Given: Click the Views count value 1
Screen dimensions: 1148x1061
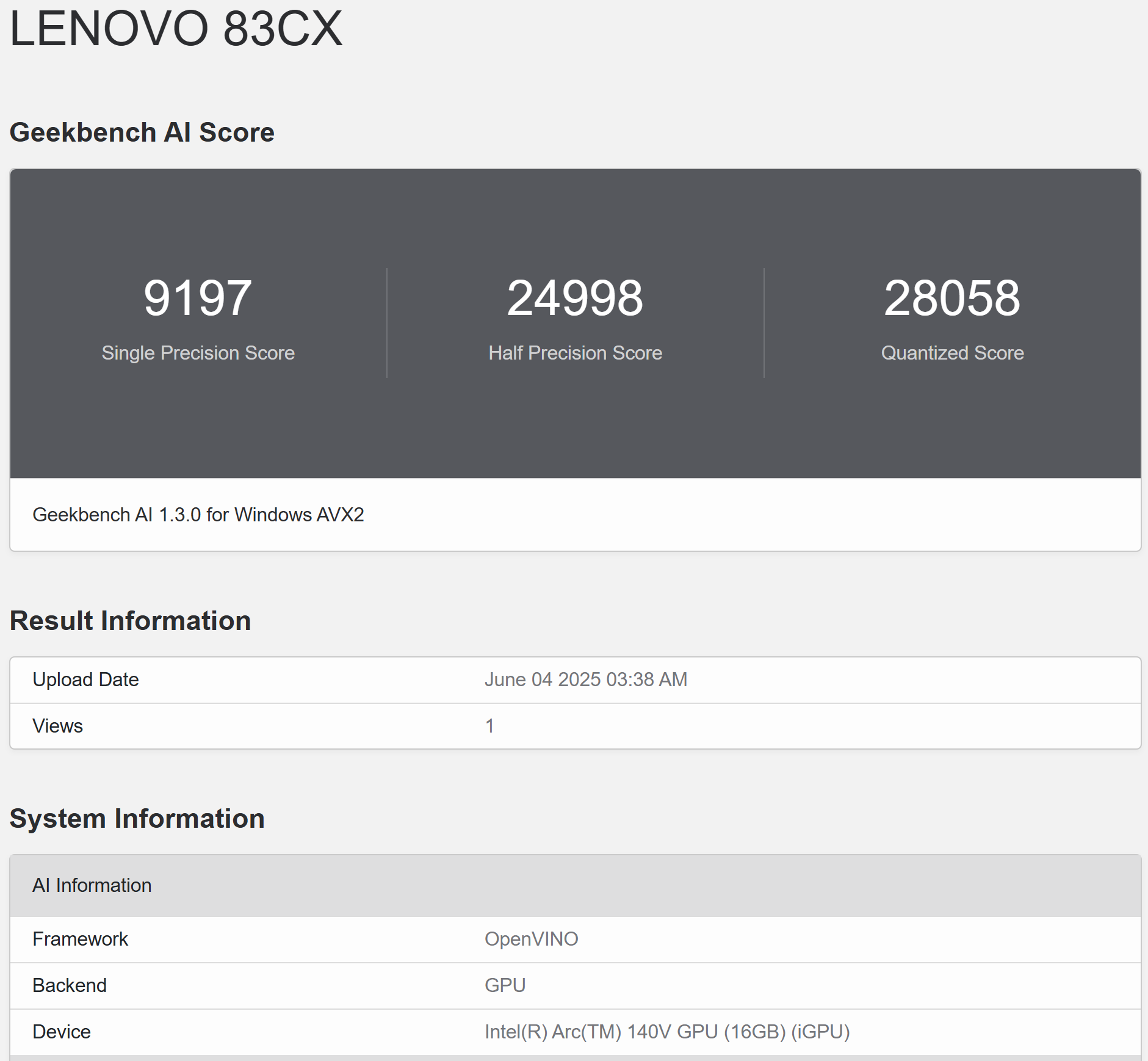Looking at the screenshot, I should coord(489,726).
